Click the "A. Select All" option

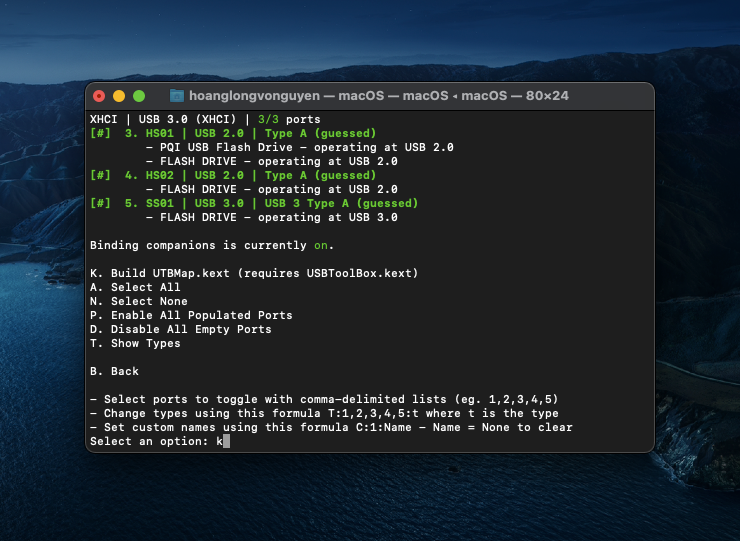pos(135,287)
